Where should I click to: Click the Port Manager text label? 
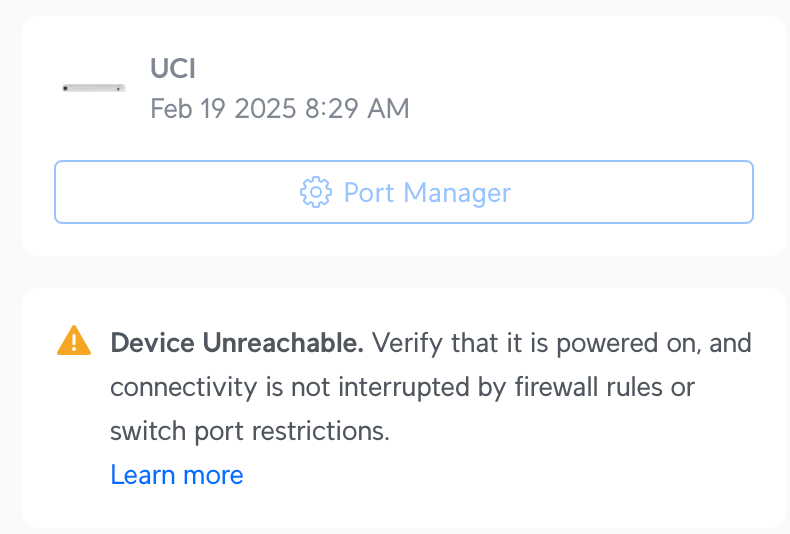tap(427, 192)
